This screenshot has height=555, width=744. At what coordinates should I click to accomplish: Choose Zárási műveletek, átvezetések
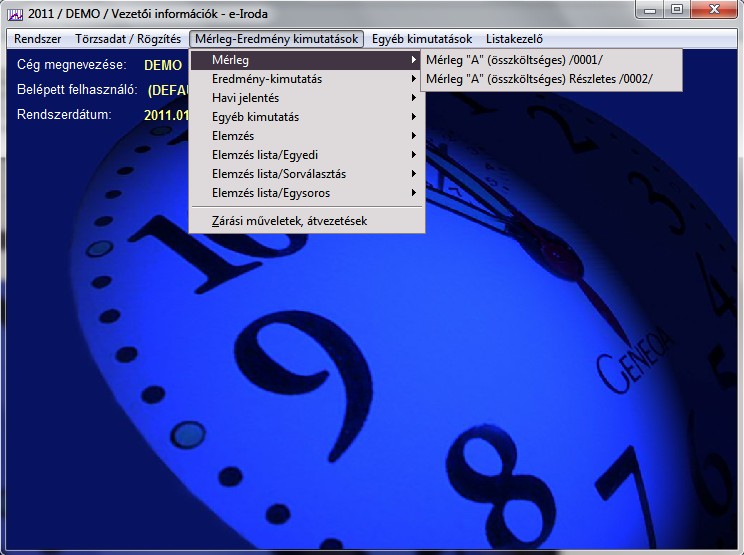tap(290, 220)
